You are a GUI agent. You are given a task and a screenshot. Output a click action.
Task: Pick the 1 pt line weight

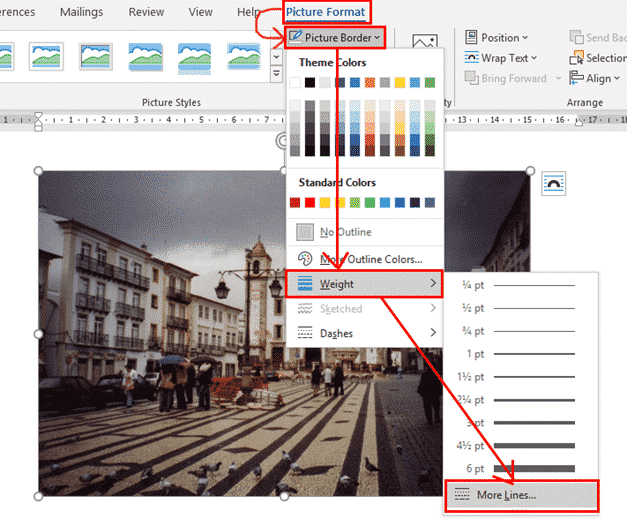[x=520, y=353]
